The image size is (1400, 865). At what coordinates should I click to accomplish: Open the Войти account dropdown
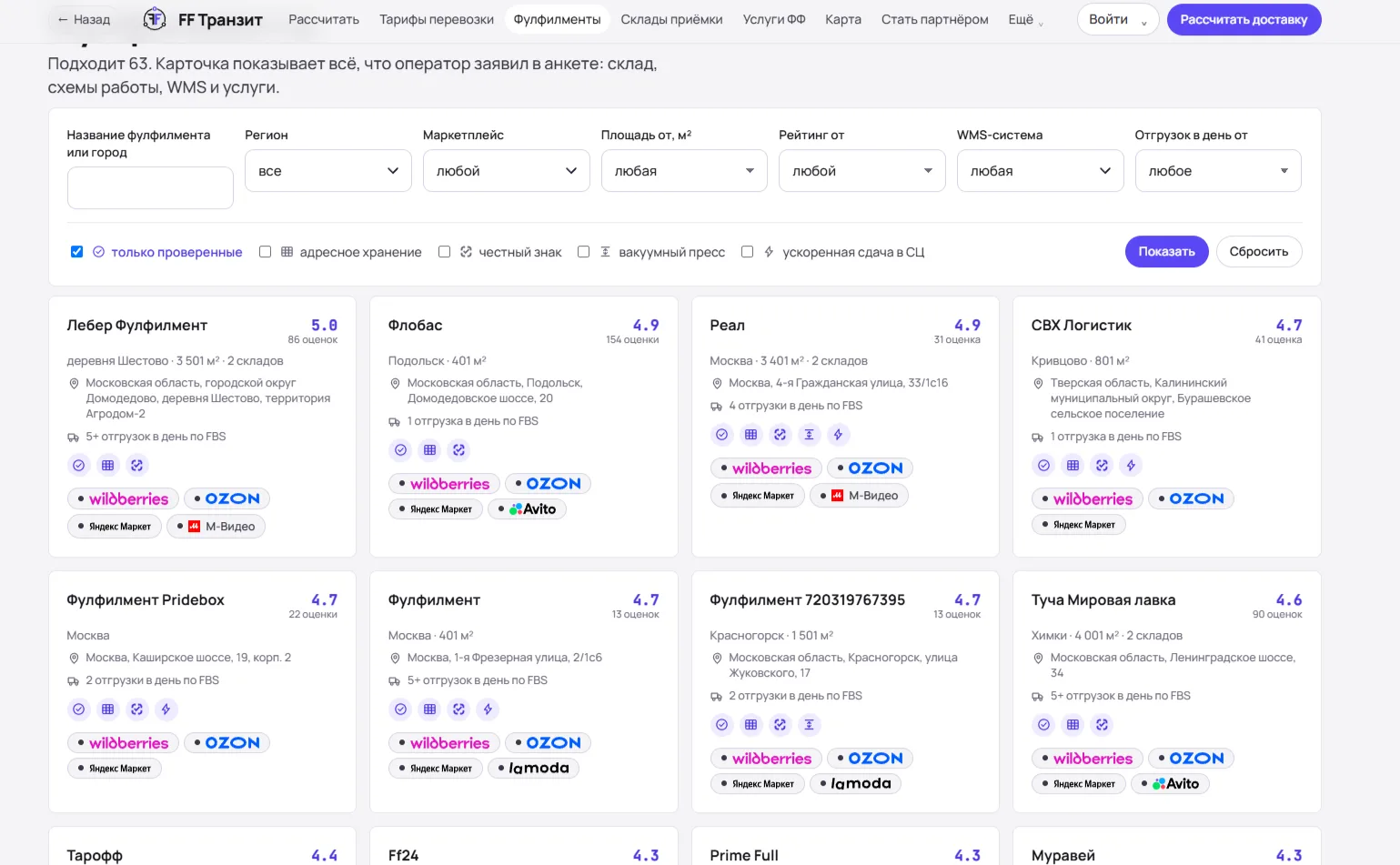(1118, 19)
